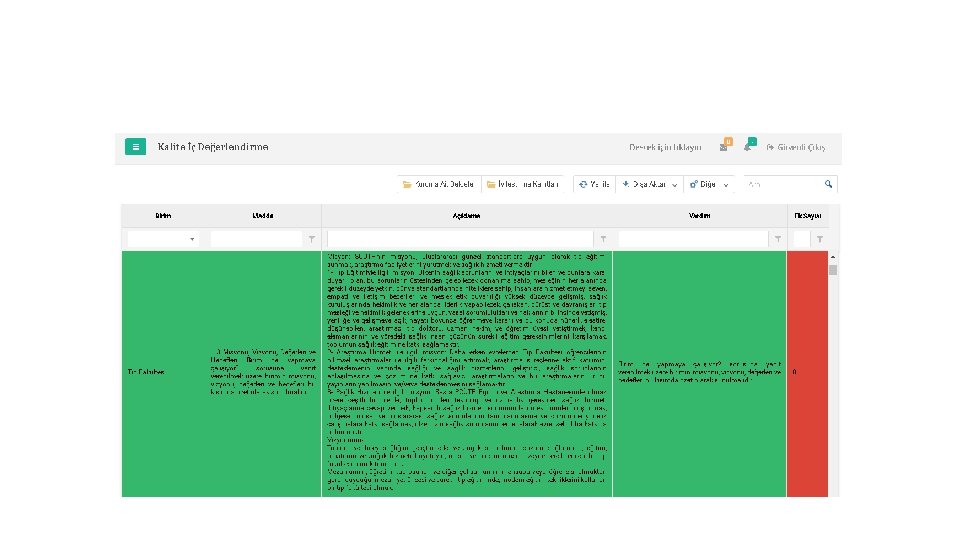Focus the Verilen column filter input

pyautogui.click(x=693, y=239)
